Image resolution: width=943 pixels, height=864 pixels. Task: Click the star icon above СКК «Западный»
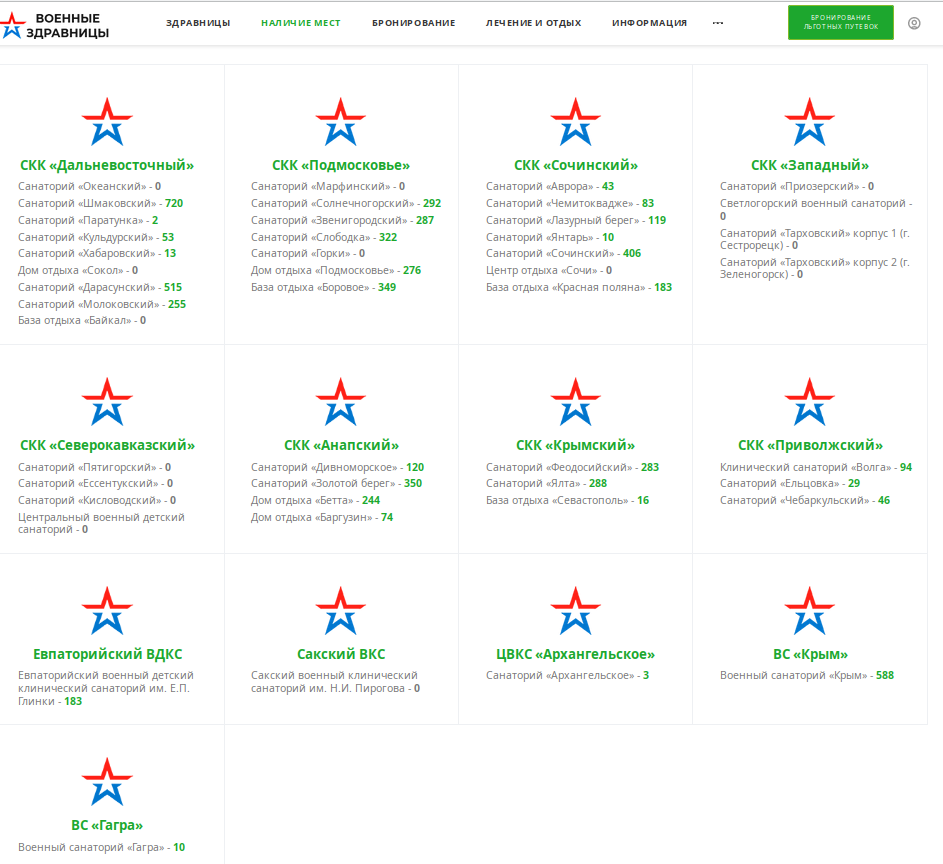(x=810, y=122)
